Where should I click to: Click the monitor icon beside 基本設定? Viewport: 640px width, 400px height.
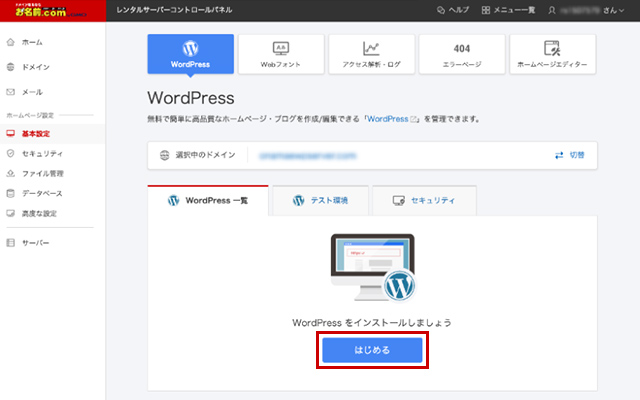(11, 133)
